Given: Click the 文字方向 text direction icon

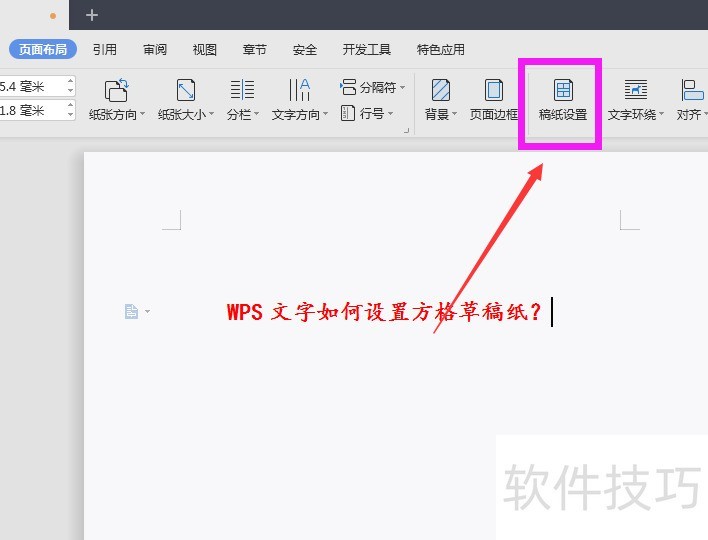Looking at the screenshot, I should coord(299,89).
